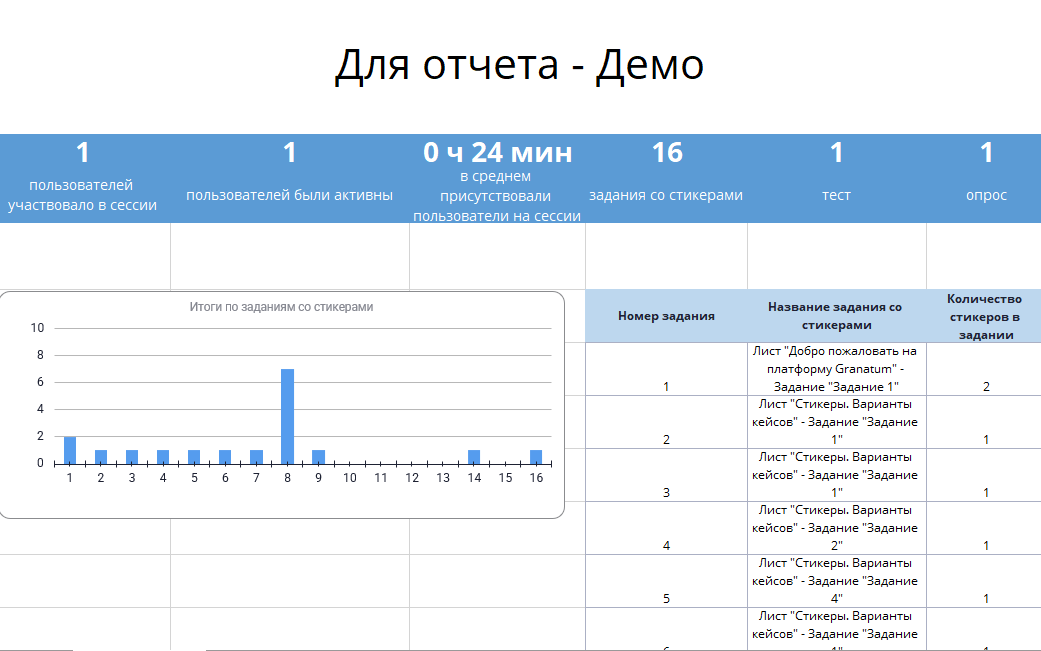Click the "Номер задания" column header
This screenshot has height=651, width=1041.
click(x=666, y=316)
